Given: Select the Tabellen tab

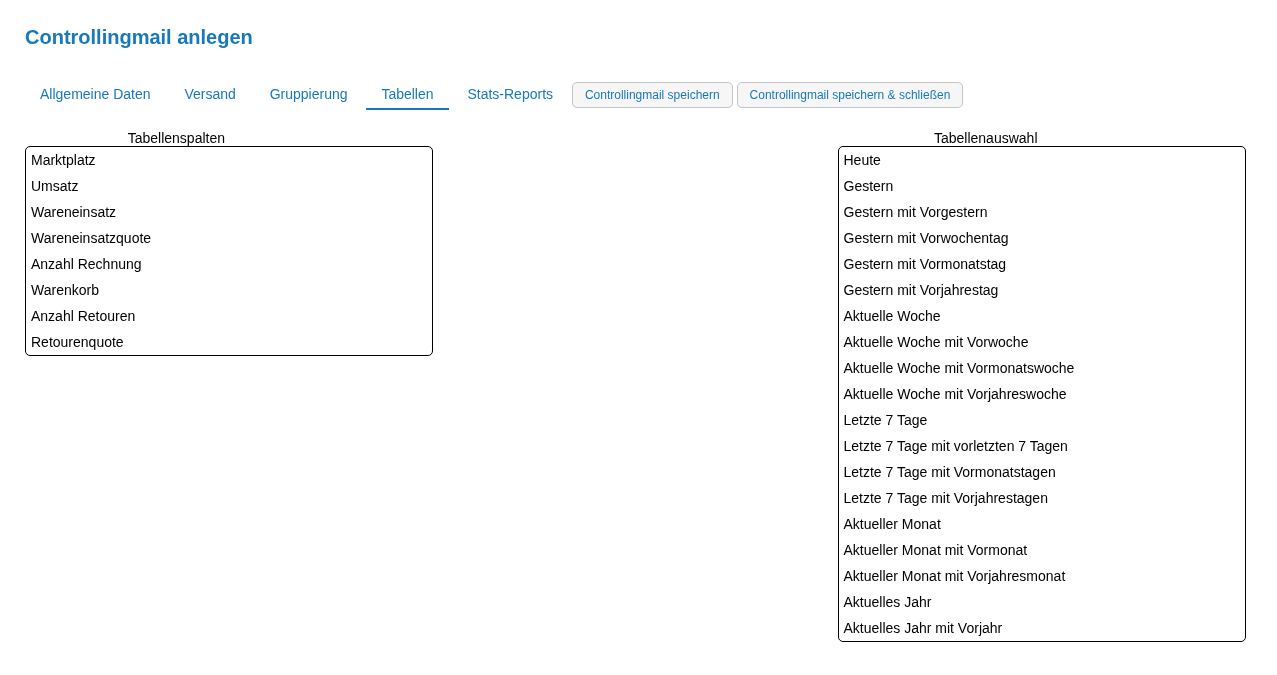Looking at the screenshot, I should [407, 94].
